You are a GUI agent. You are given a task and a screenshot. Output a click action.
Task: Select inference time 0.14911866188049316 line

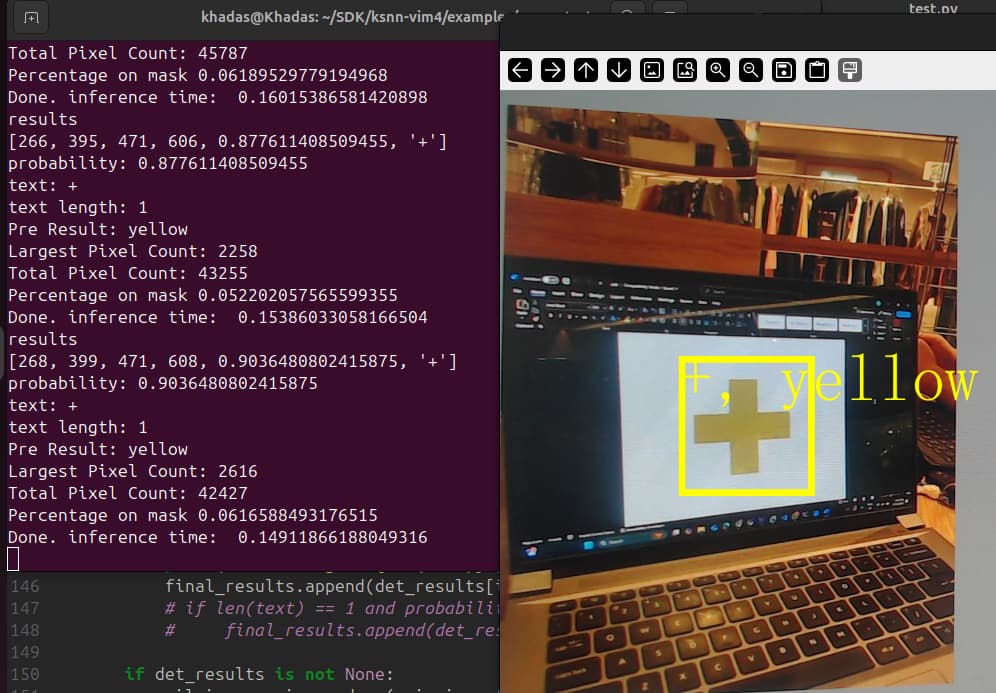click(x=217, y=537)
